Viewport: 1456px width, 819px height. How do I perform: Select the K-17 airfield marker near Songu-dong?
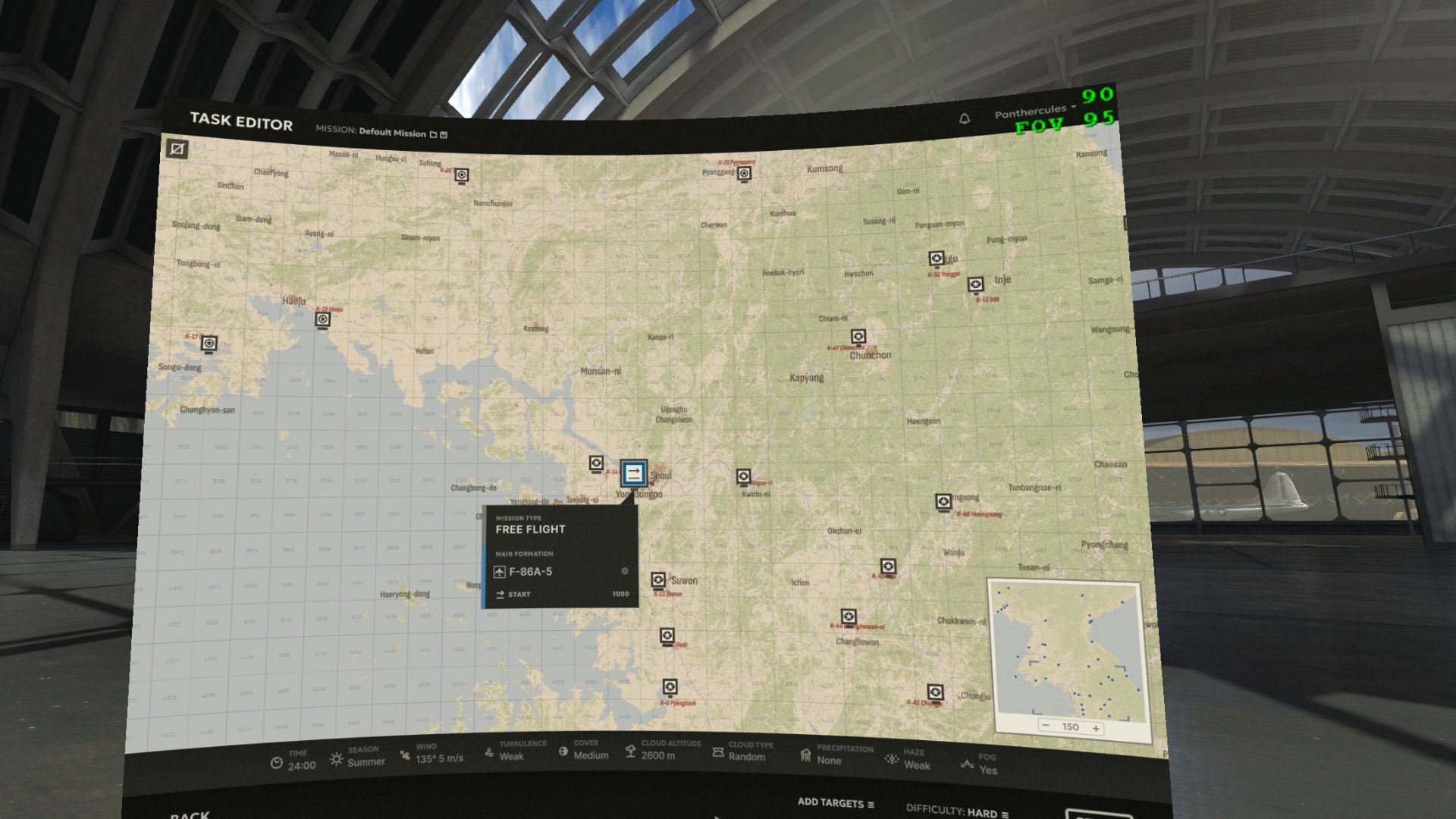click(x=209, y=344)
